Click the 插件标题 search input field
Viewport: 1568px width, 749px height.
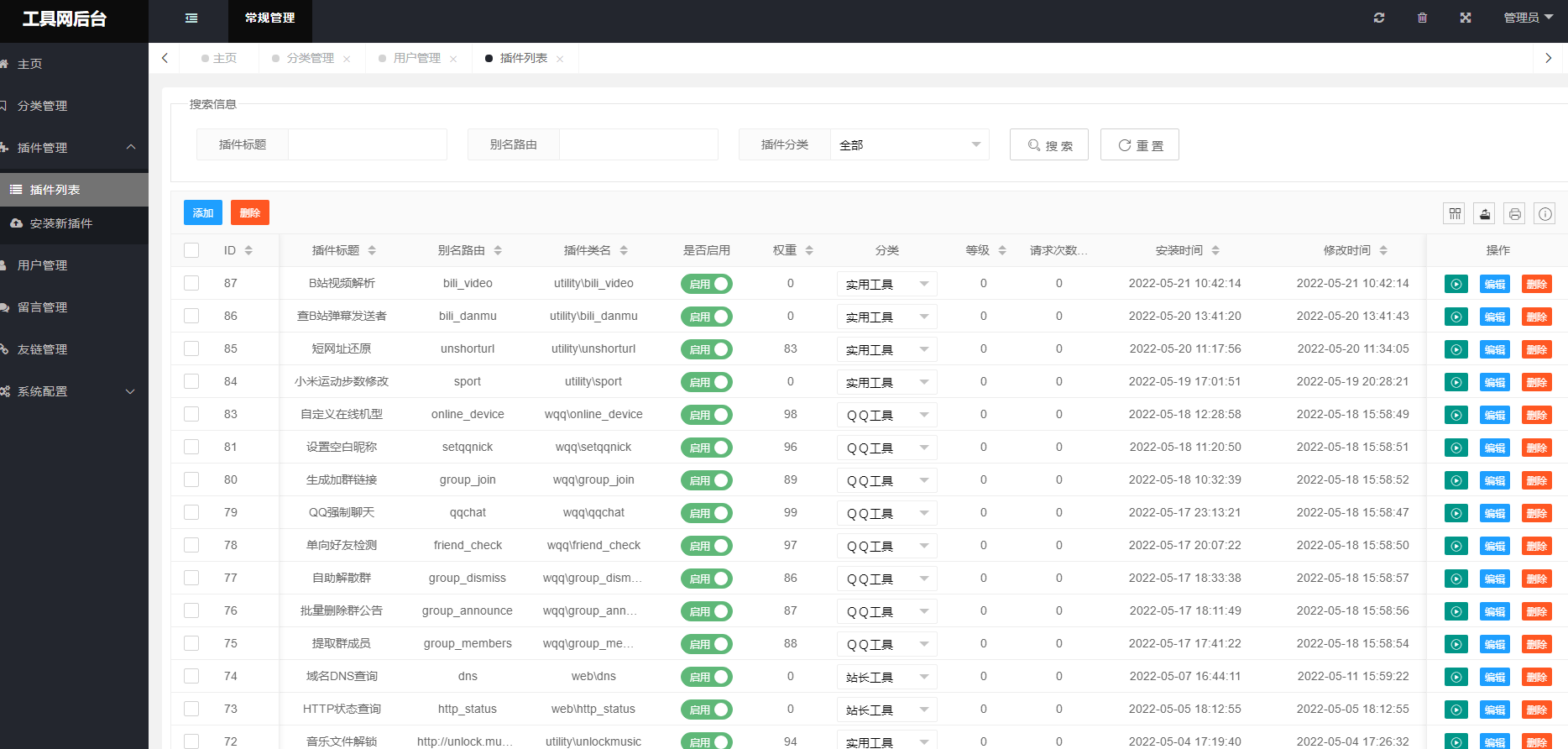[367, 144]
